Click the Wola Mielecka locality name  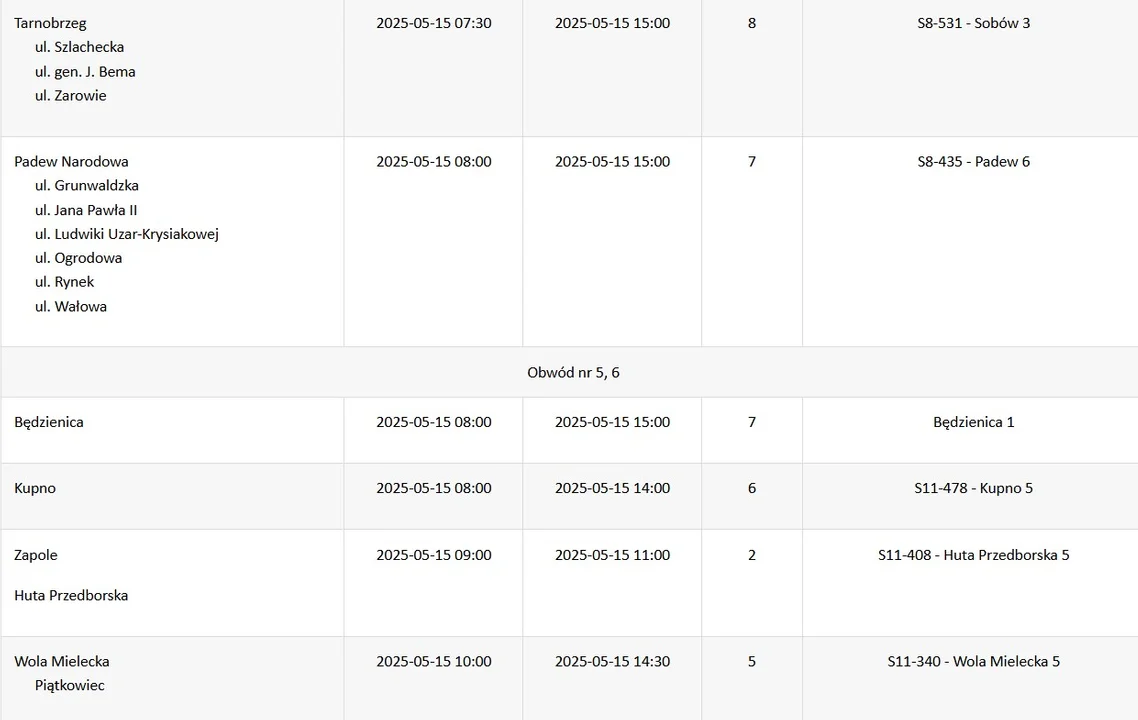62,662
